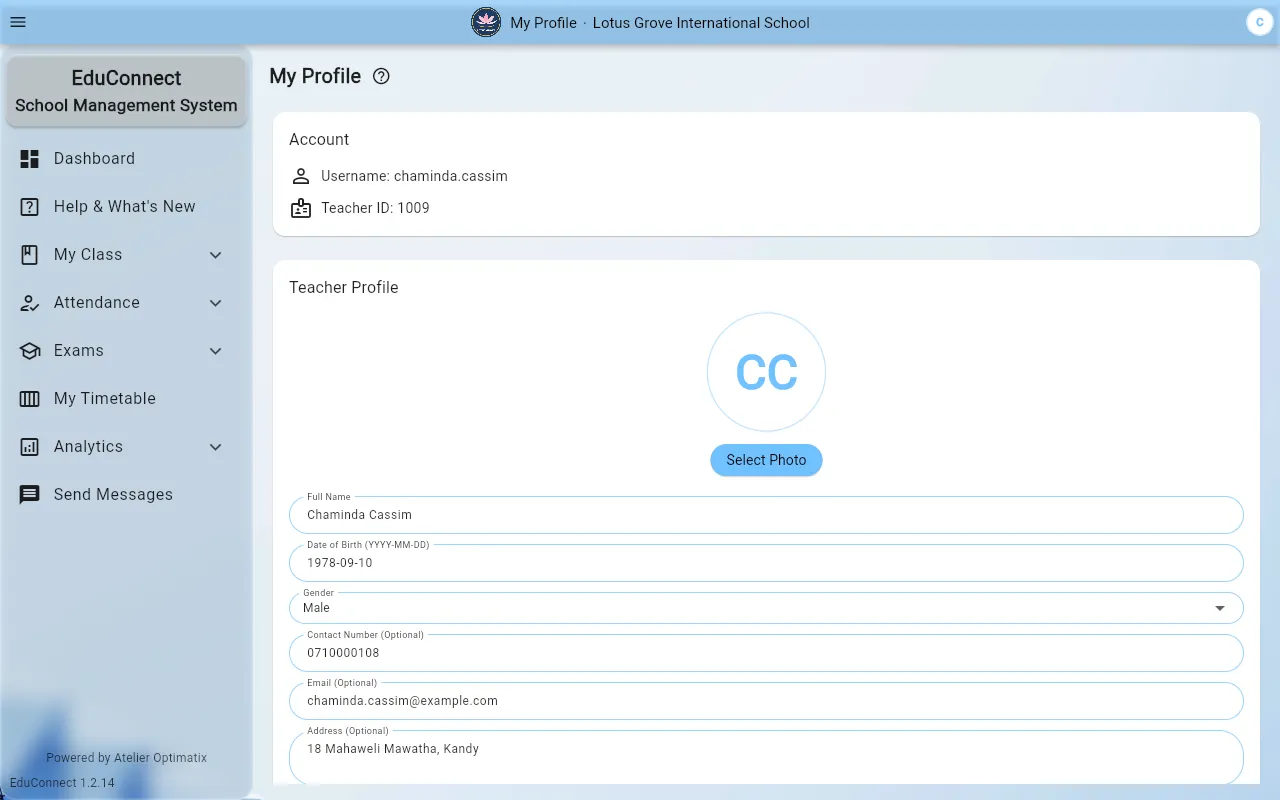Click the Exams graduation cap icon
The width and height of the screenshot is (1280, 800).
click(x=30, y=350)
